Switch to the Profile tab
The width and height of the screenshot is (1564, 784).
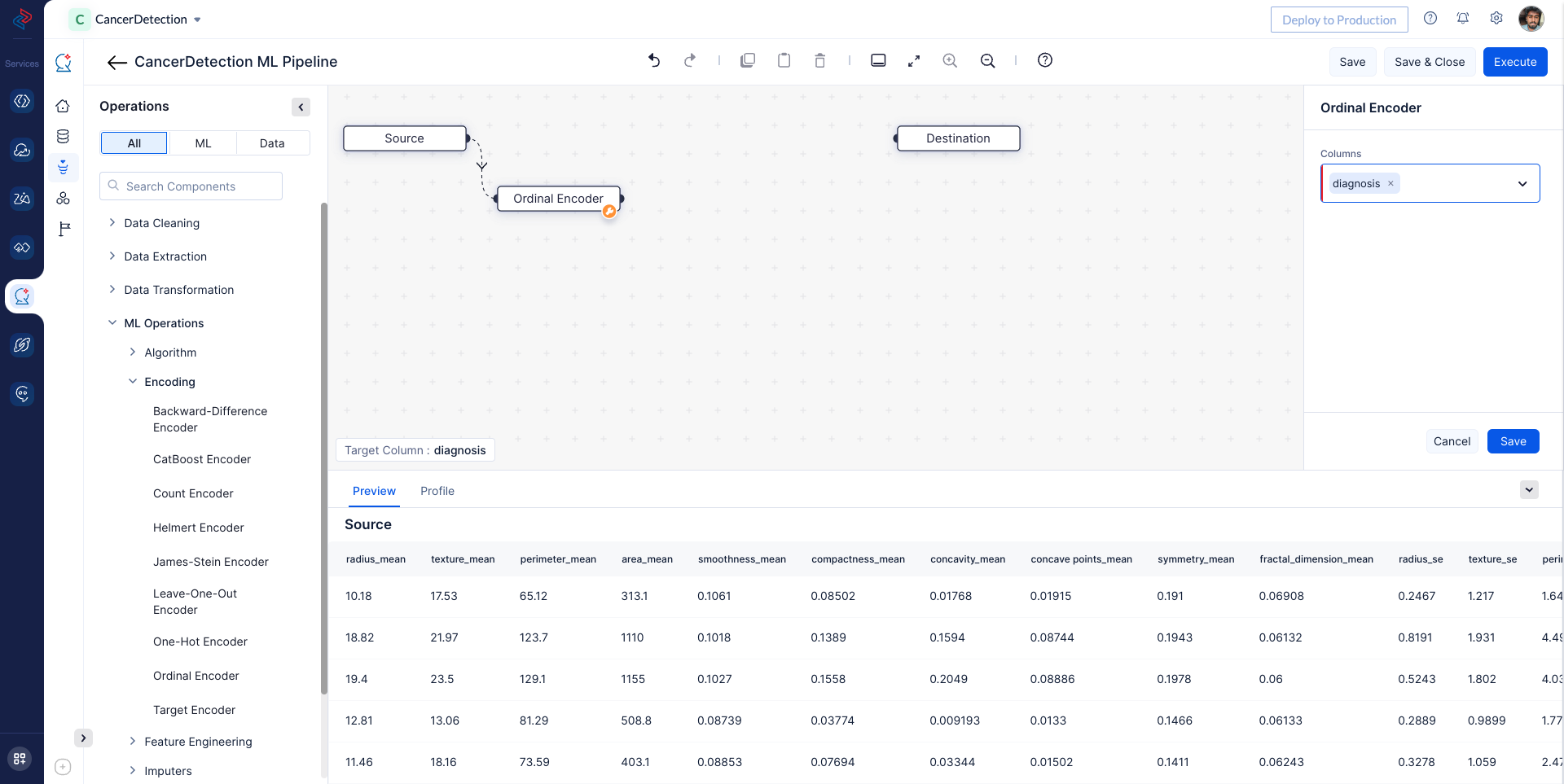[437, 491]
